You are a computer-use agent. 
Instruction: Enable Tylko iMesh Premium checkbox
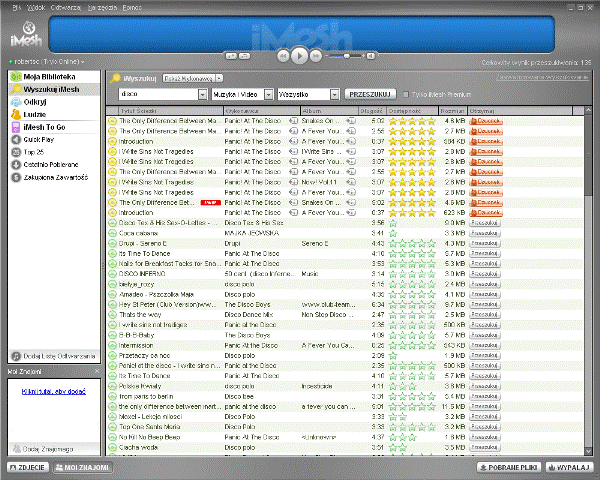pyautogui.click(x=406, y=95)
